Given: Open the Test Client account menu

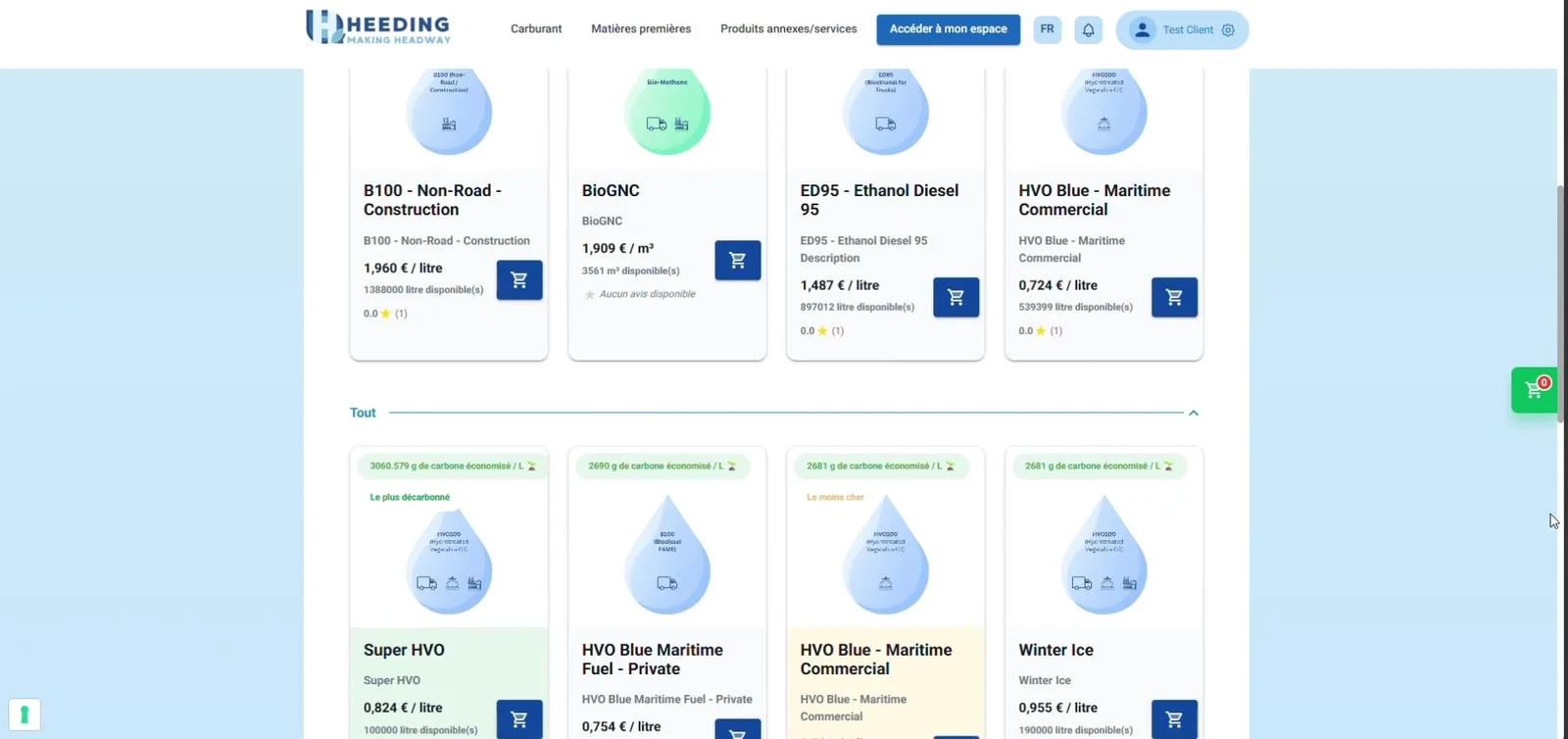Looking at the screenshot, I should point(1182,30).
